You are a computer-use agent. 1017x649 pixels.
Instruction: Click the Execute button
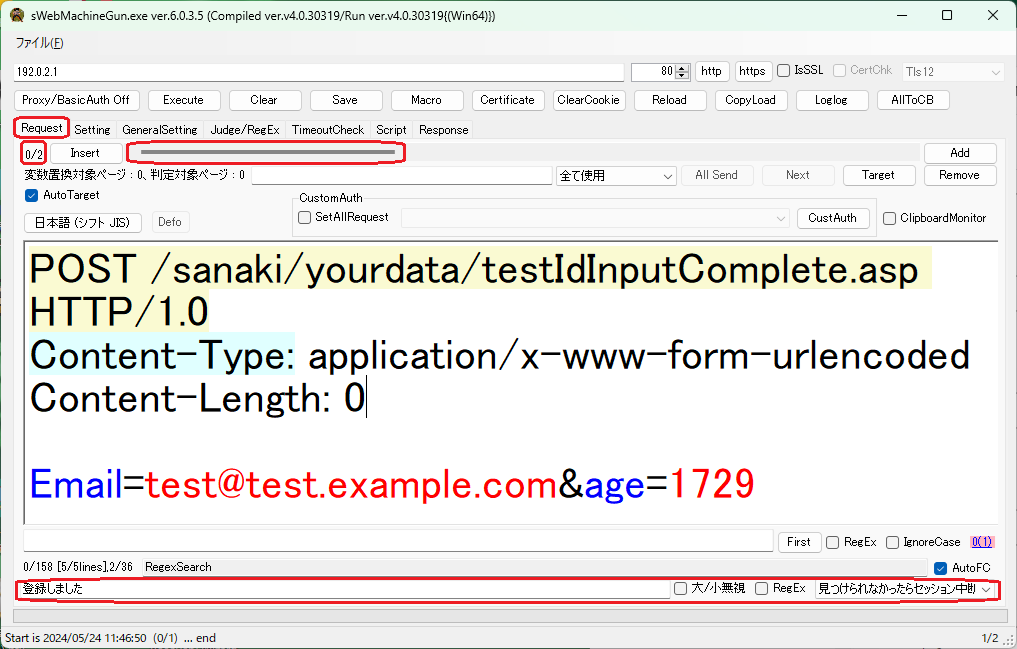pos(184,100)
